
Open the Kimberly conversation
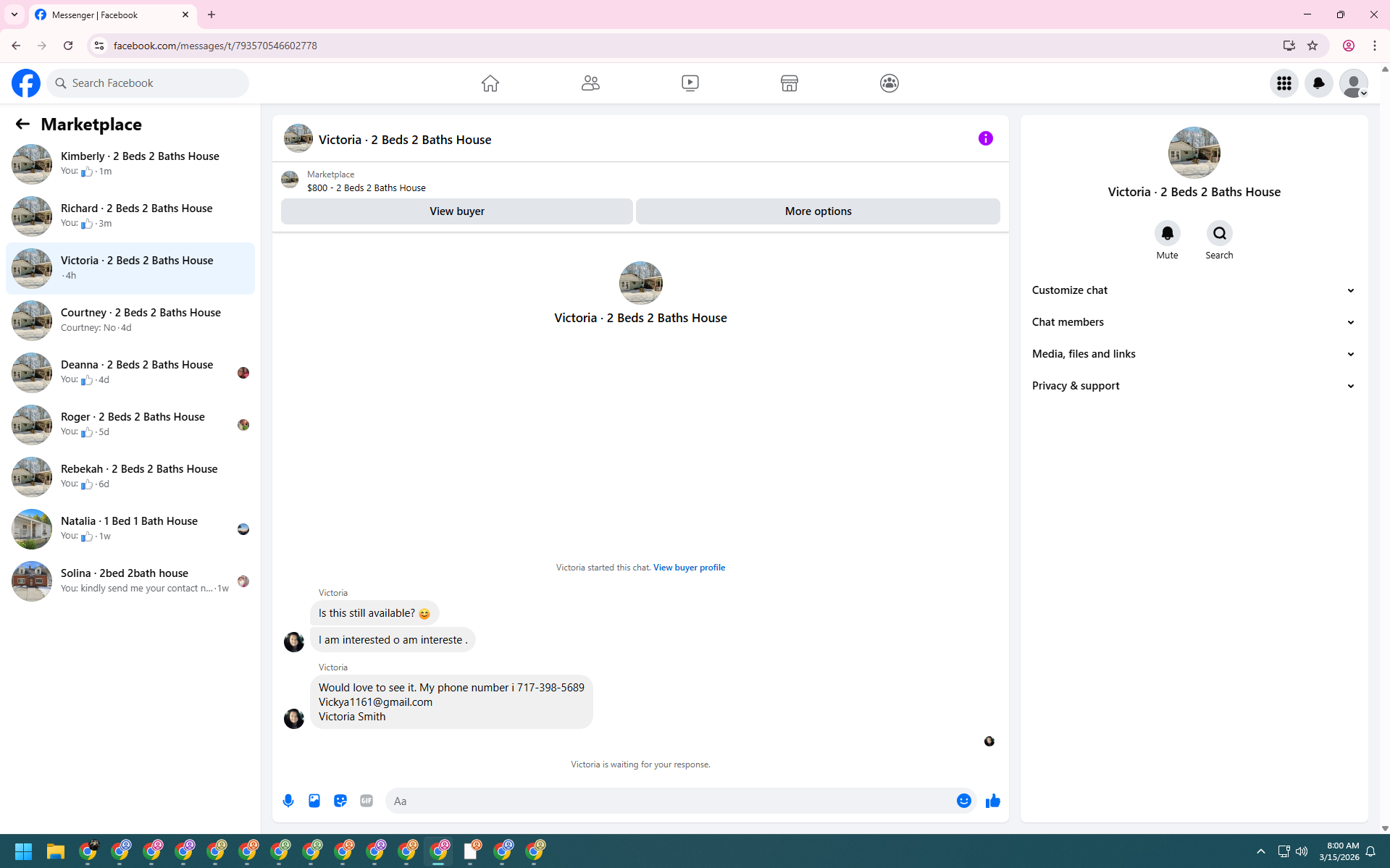coord(130,164)
